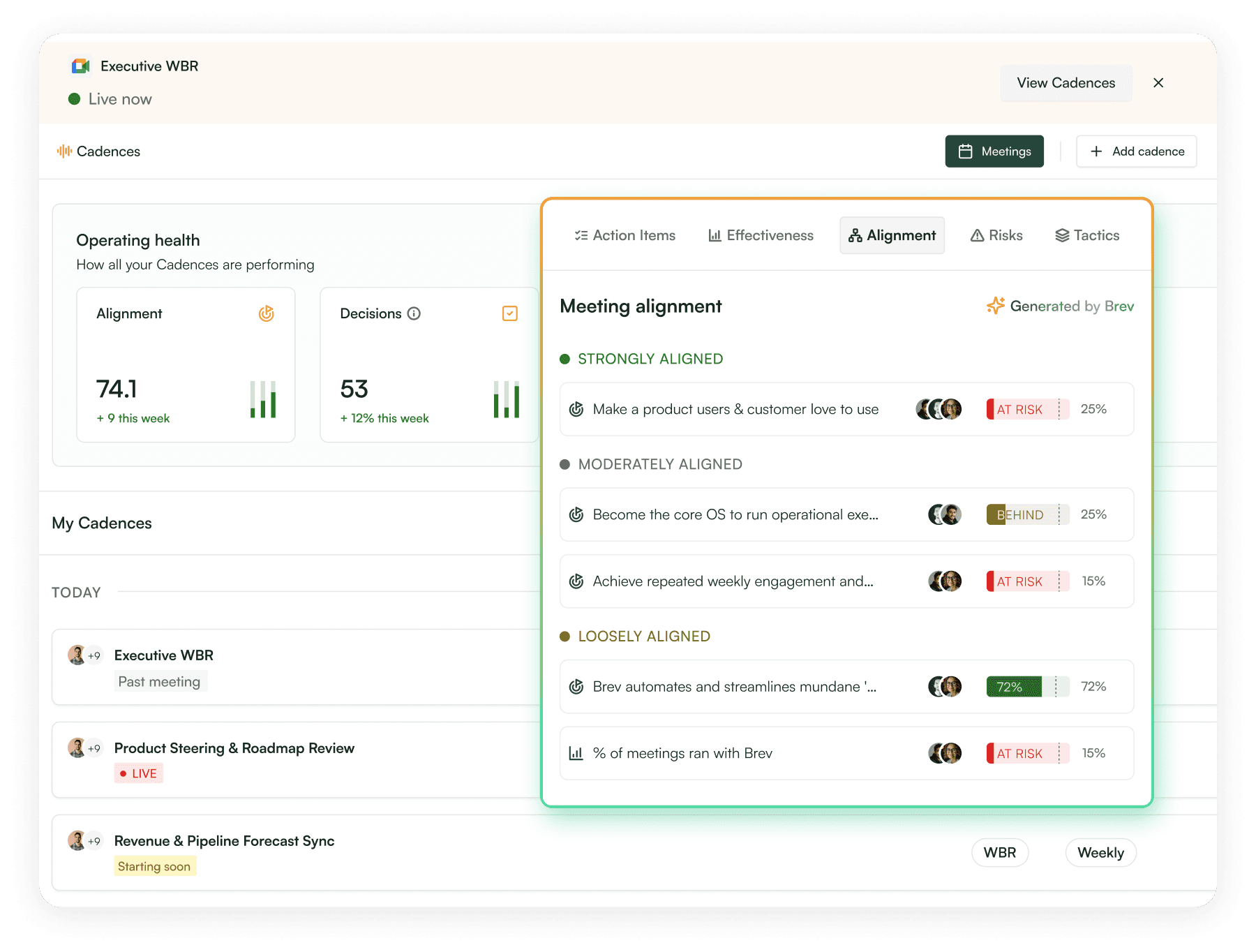The height and width of the screenshot is (952, 1256).
Task: Click AT RISK progress bar on Make a product row
Action: click(1028, 409)
